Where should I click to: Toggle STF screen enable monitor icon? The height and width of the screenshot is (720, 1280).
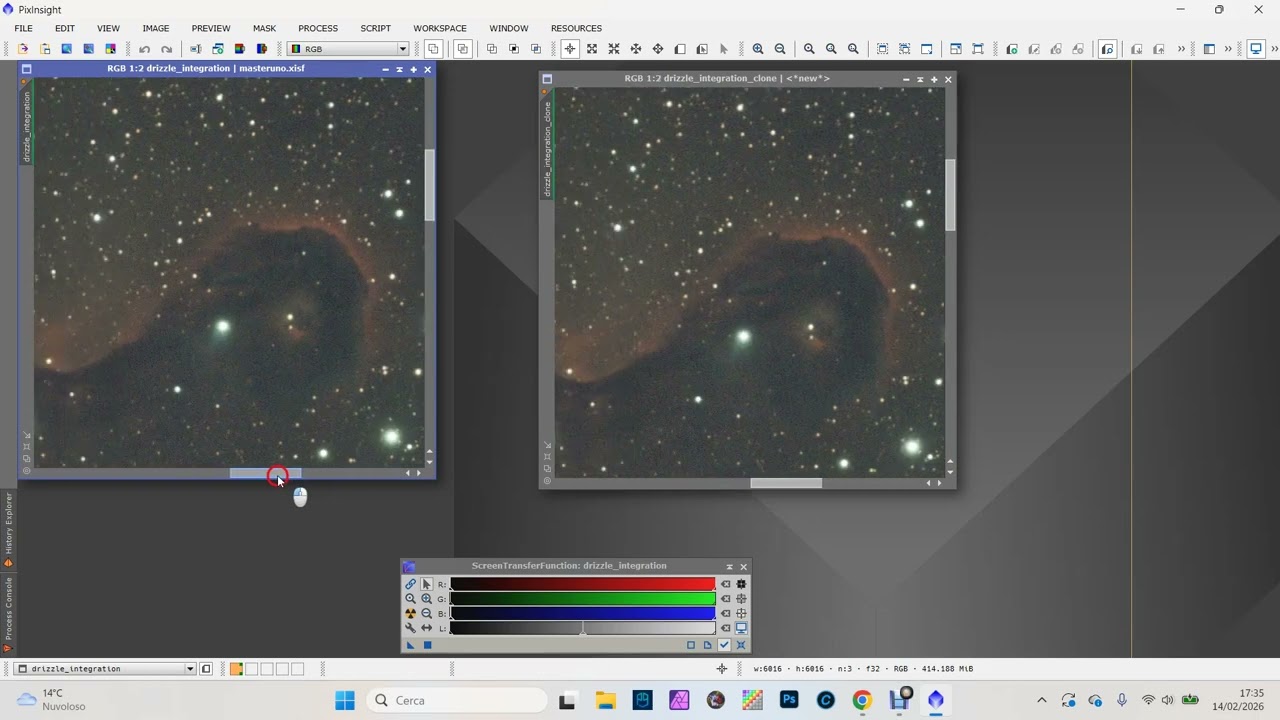pos(741,628)
